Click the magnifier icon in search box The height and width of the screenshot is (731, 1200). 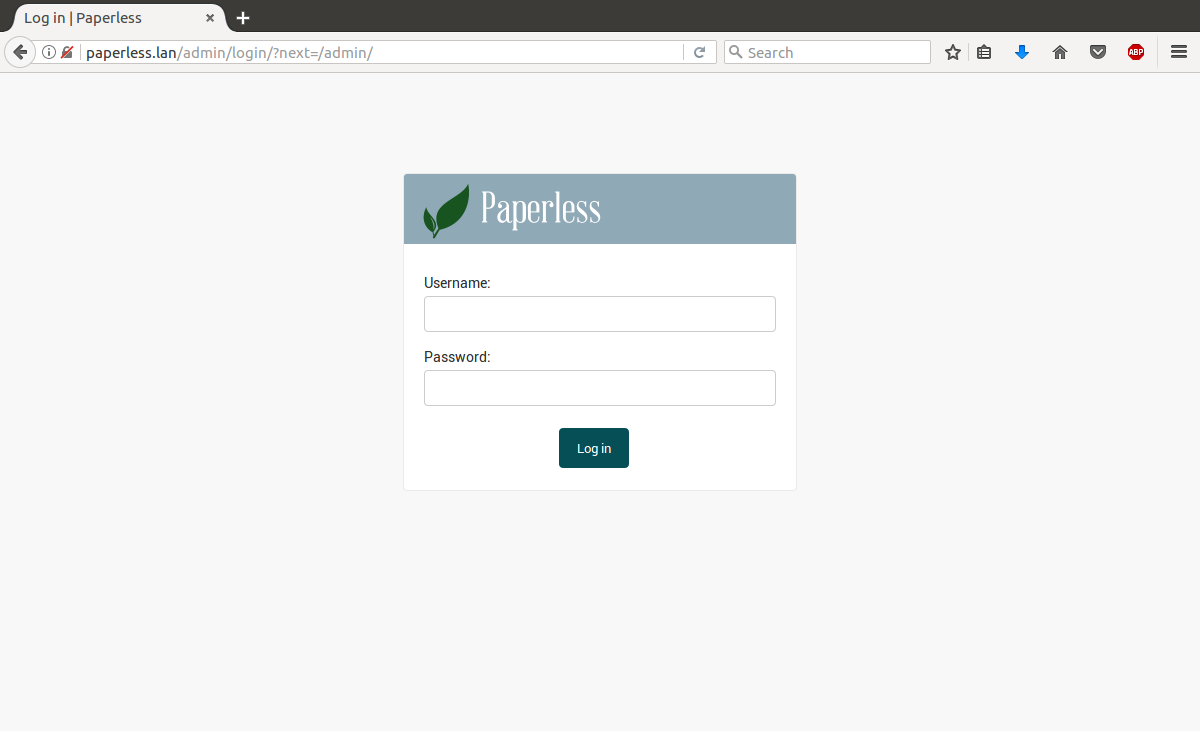point(735,52)
